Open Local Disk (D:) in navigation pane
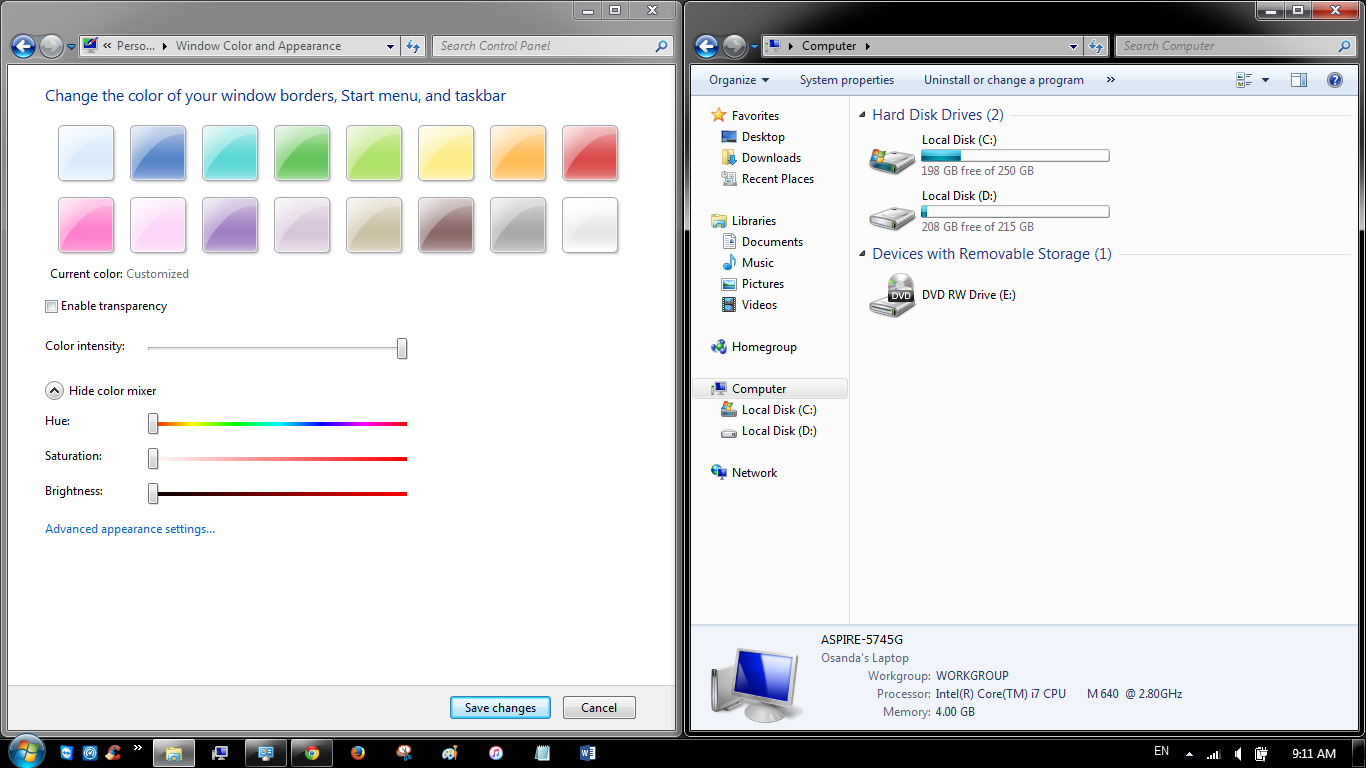This screenshot has width=1366, height=768. (779, 431)
